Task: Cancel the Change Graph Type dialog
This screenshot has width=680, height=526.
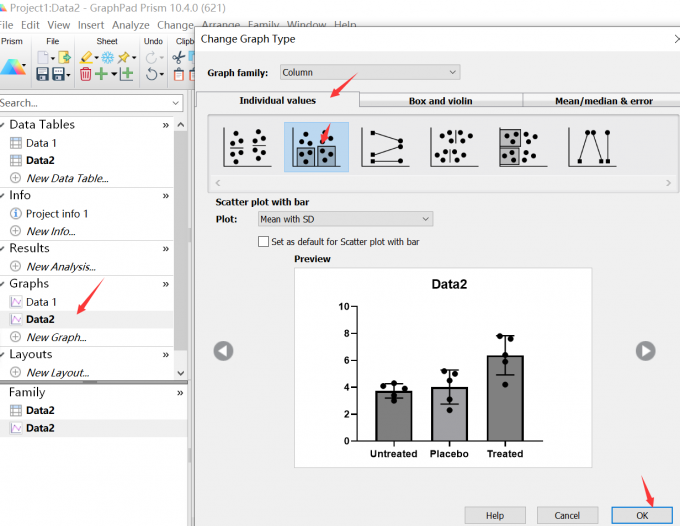Action: coord(567,515)
